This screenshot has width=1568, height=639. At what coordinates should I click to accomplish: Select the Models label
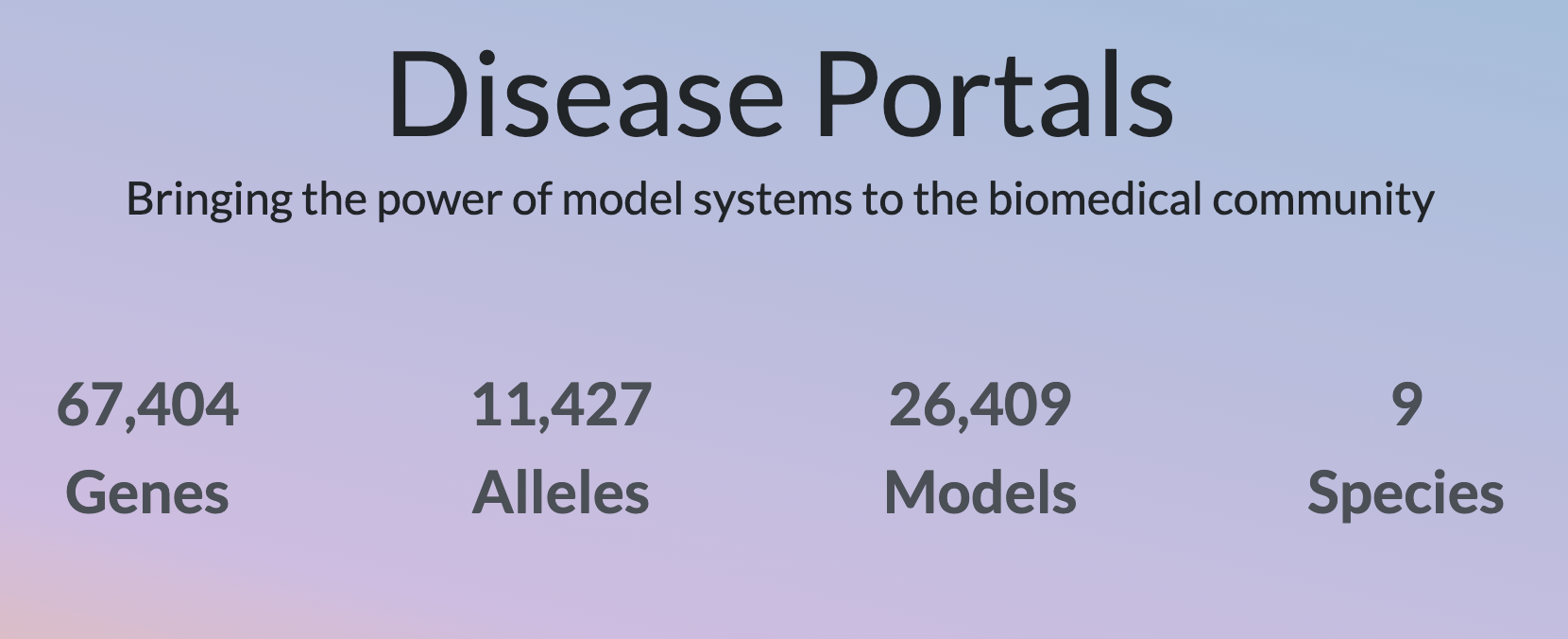(x=980, y=493)
